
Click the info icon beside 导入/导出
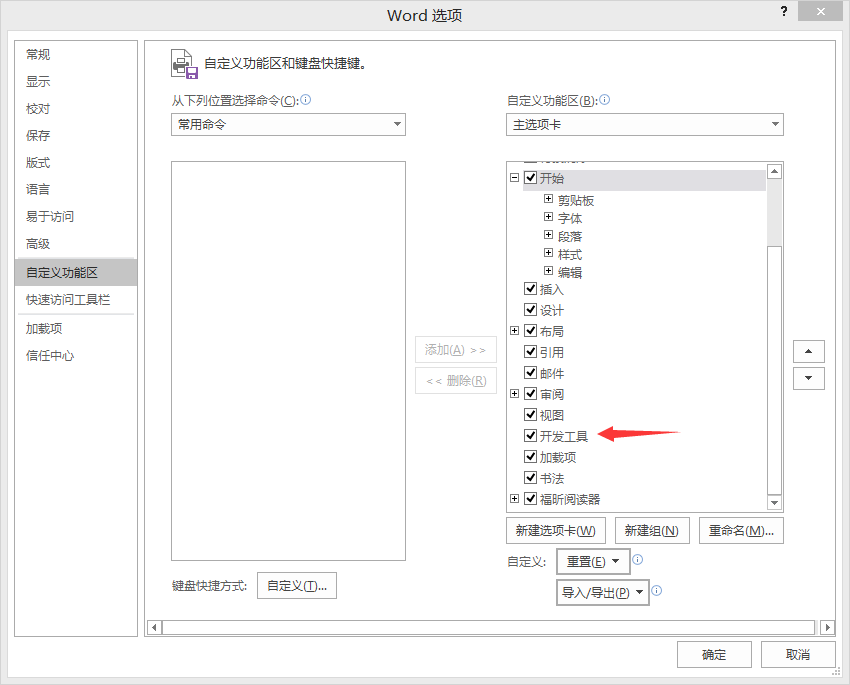pos(658,591)
